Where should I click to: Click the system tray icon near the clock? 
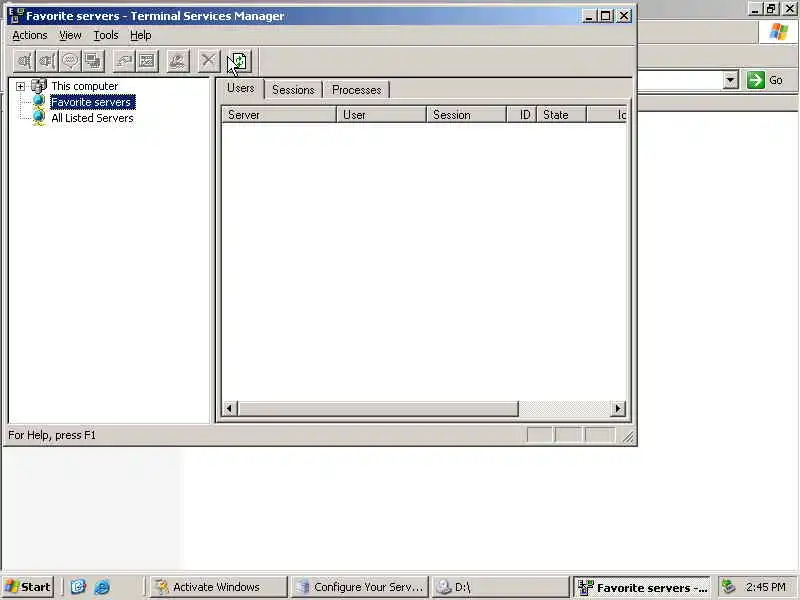[x=729, y=587]
